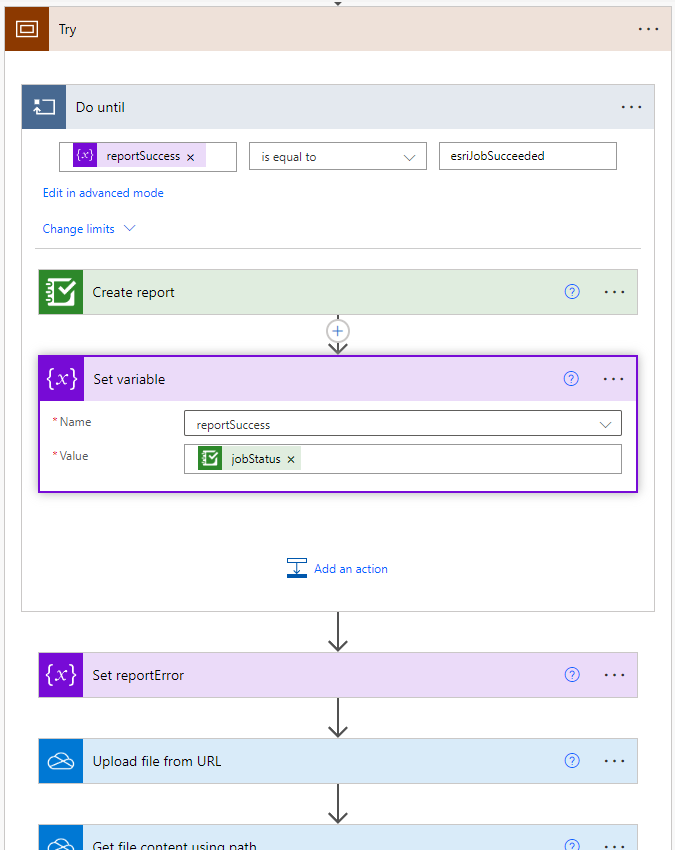Image resolution: width=675 pixels, height=850 pixels.
Task: Click Add an action inside Do until
Action: 351,568
